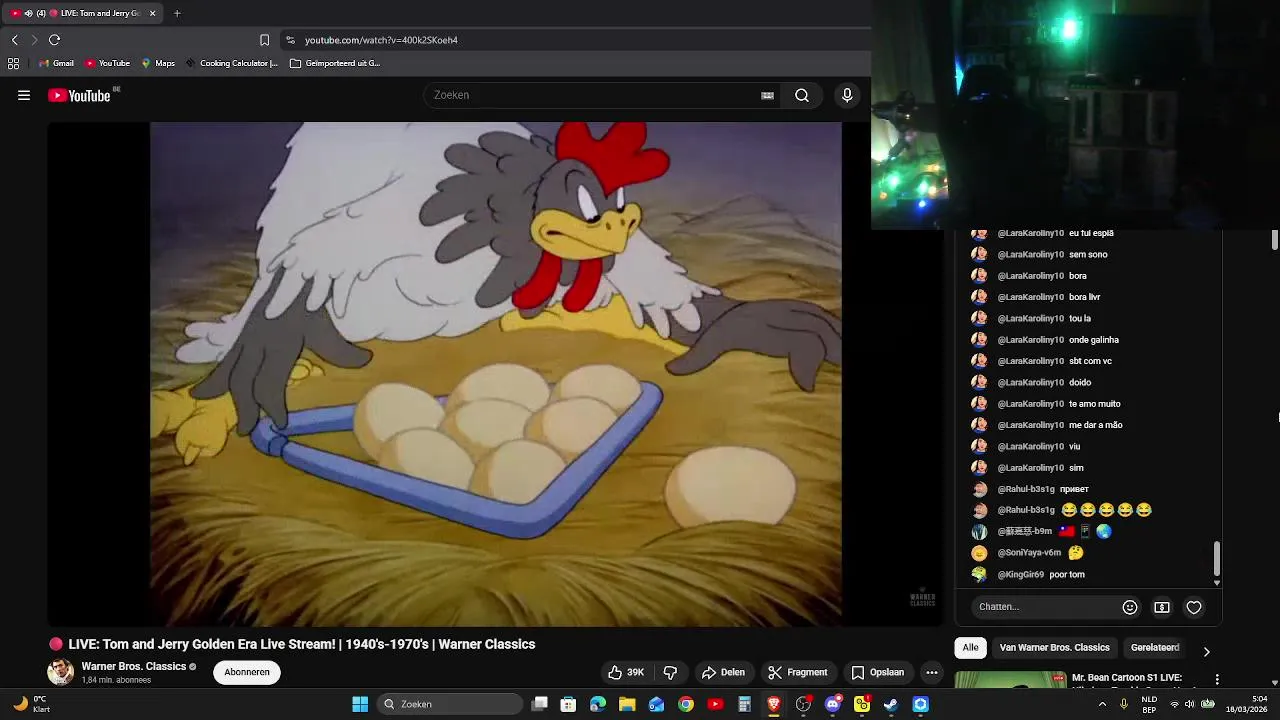Open Mr. Bean Cartoon S1 LIVE thumbnail

point(1010,680)
